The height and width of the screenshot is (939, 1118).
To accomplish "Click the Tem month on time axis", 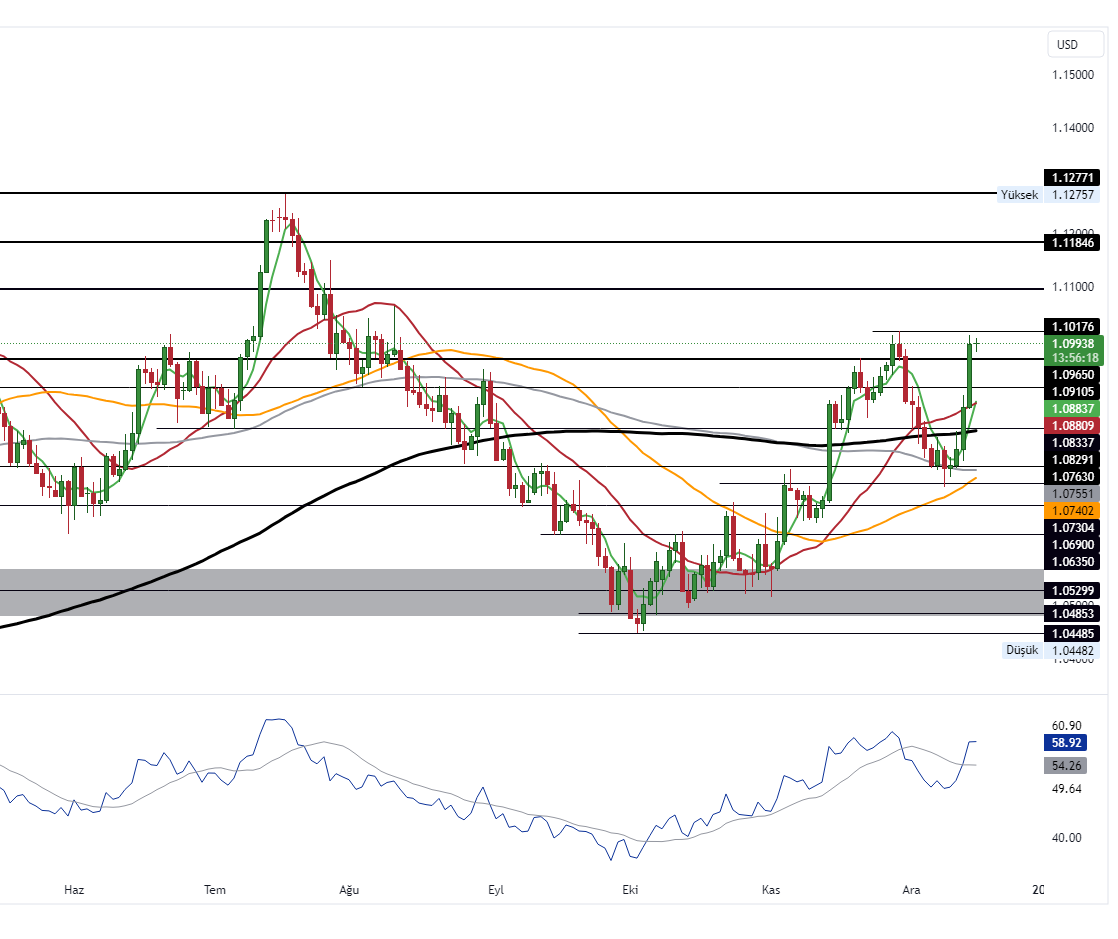I will (214, 889).
